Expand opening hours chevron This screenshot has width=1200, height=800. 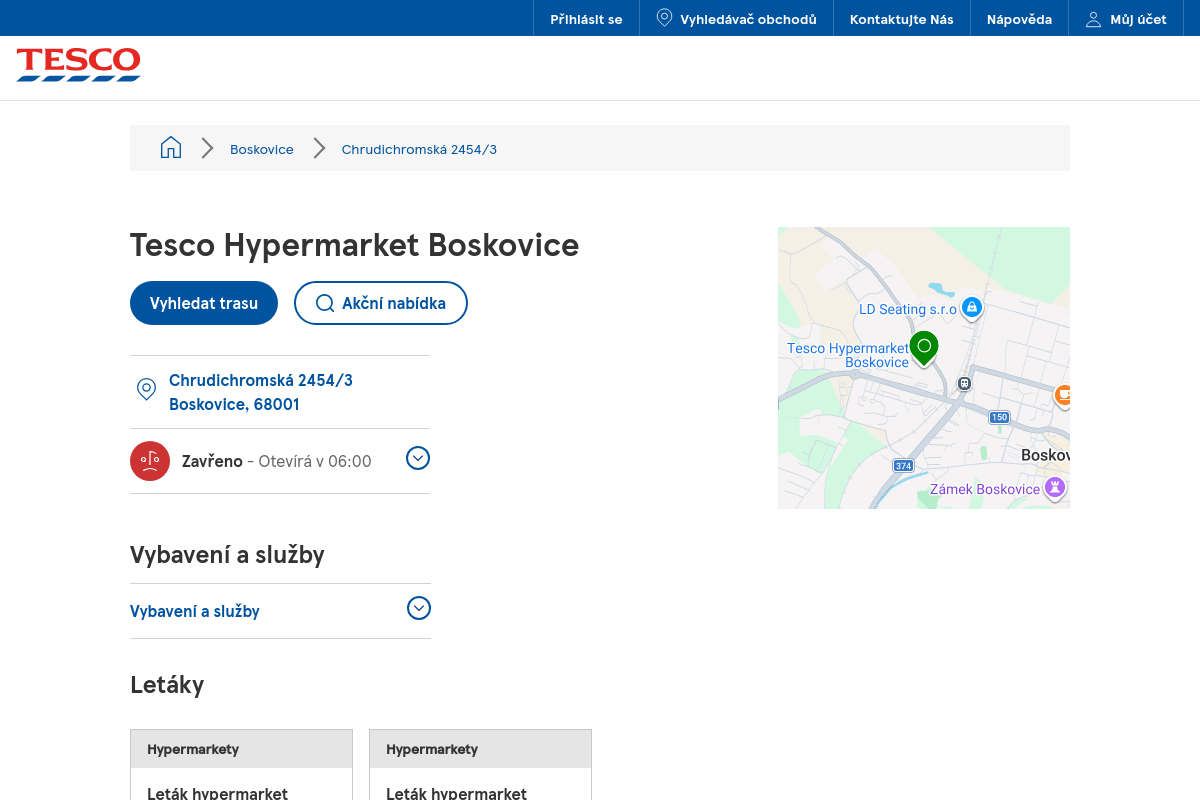(x=418, y=458)
